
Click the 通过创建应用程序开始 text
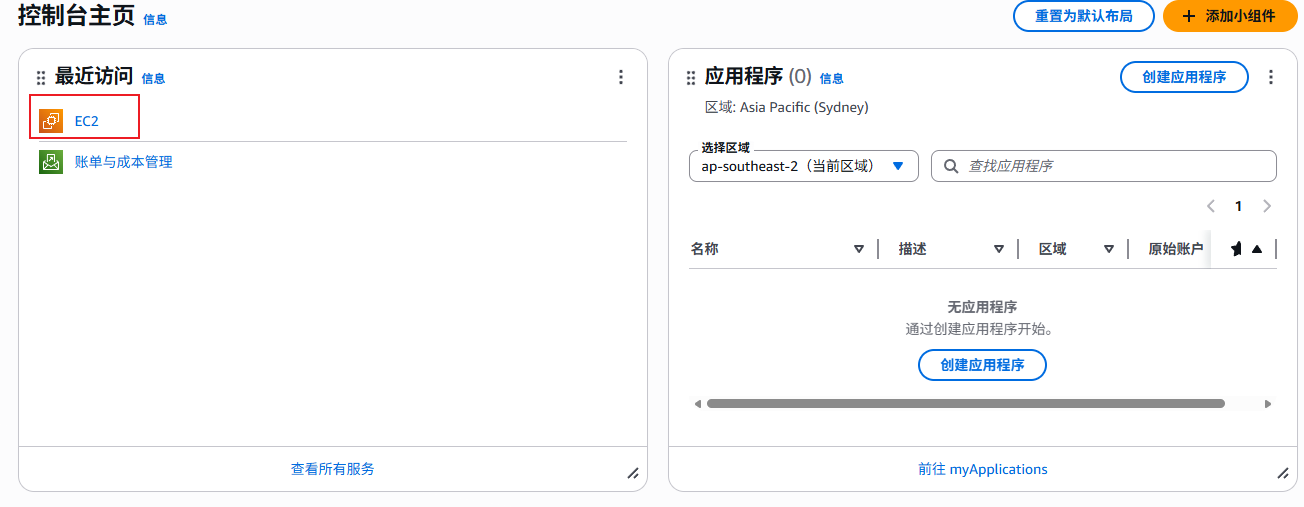pyautogui.click(x=982, y=328)
